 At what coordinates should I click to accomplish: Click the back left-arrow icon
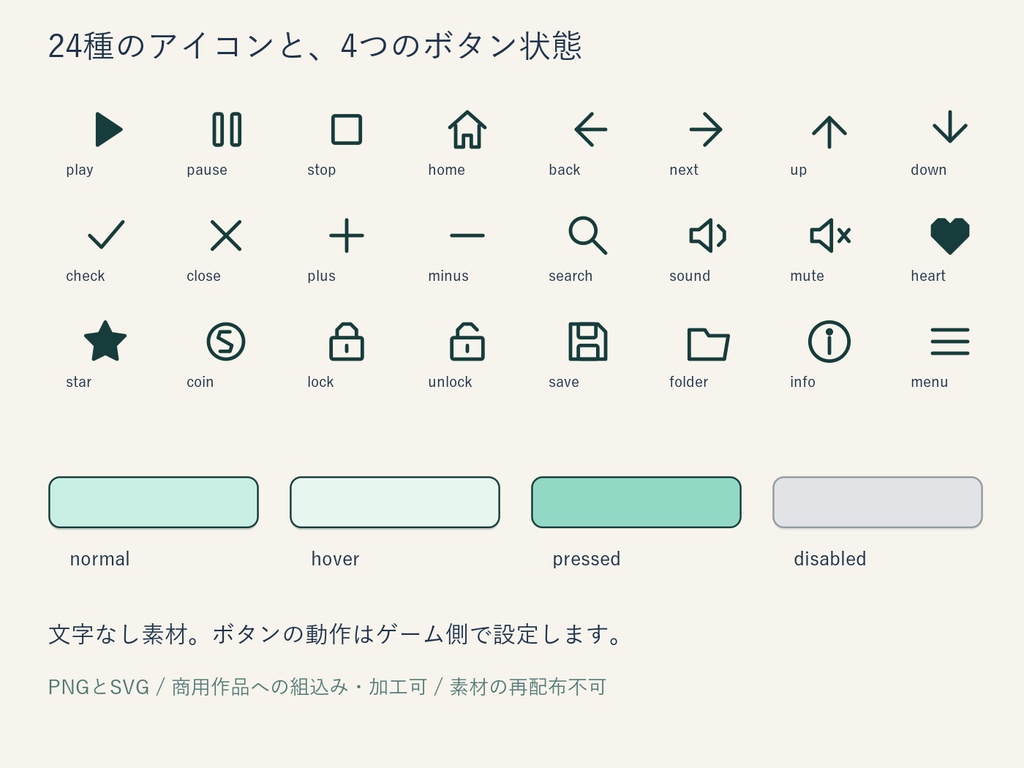tap(590, 129)
